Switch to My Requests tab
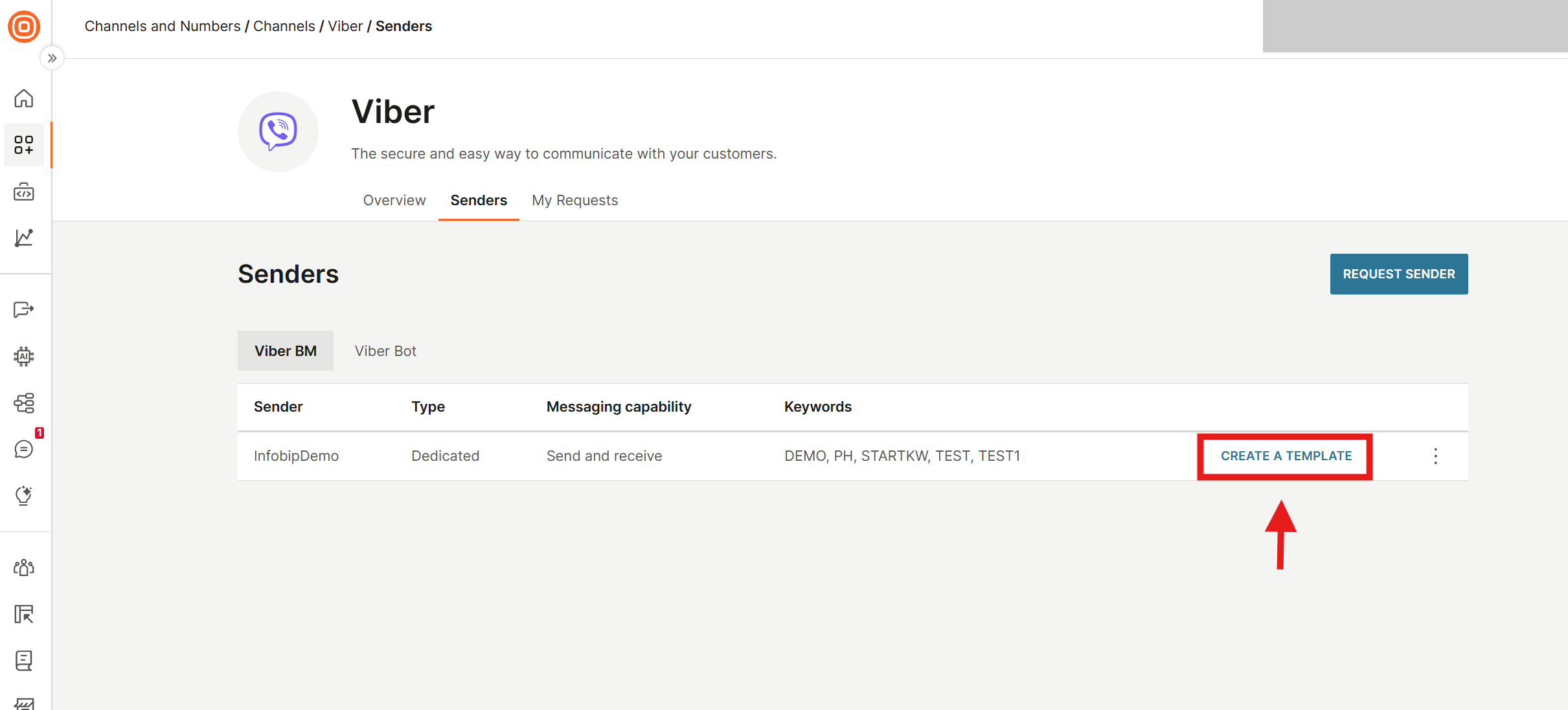The width and height of the screenshot is (1568, 710). point(574,200)
